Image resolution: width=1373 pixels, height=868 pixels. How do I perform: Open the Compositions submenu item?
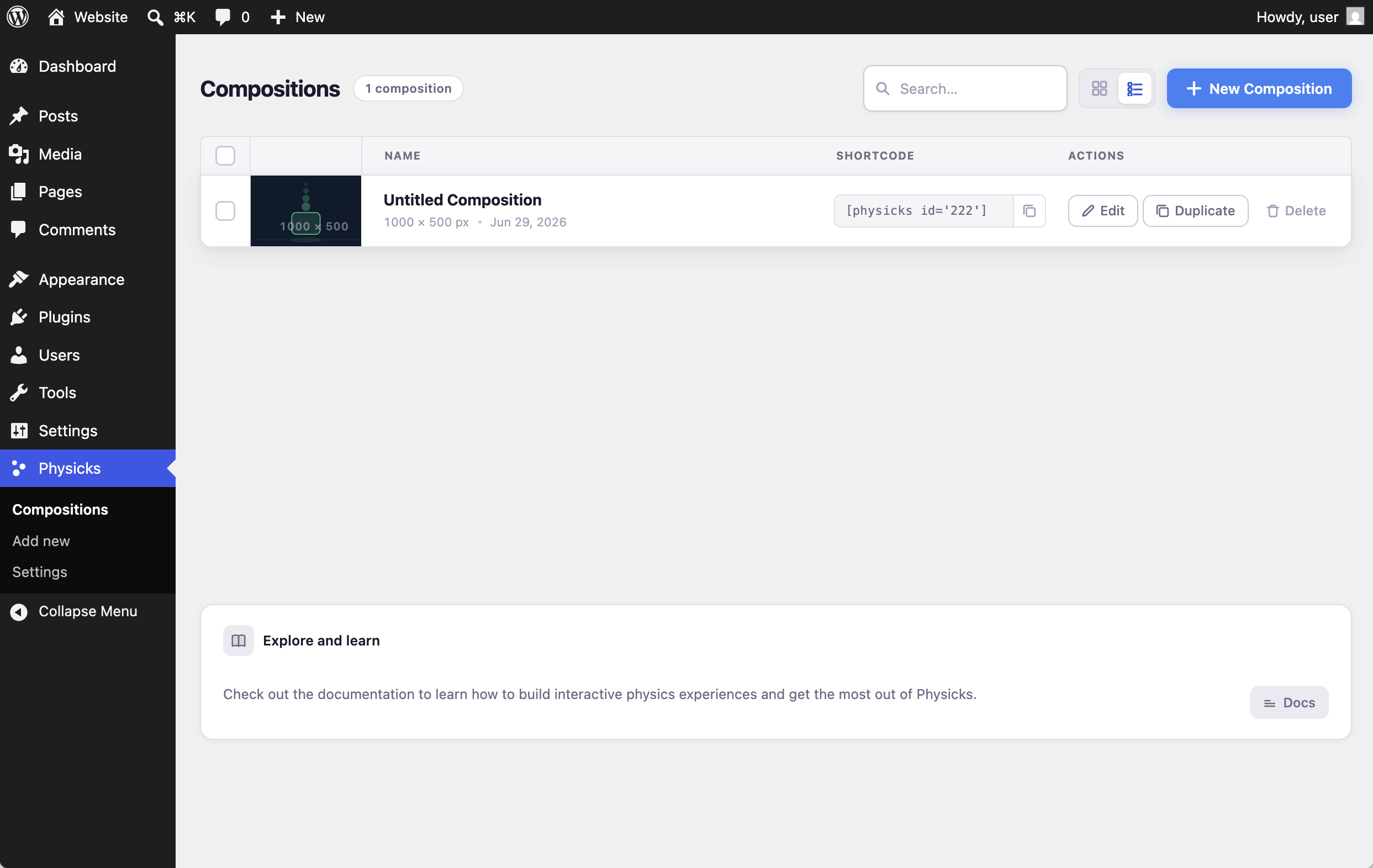tap(60, 509)
